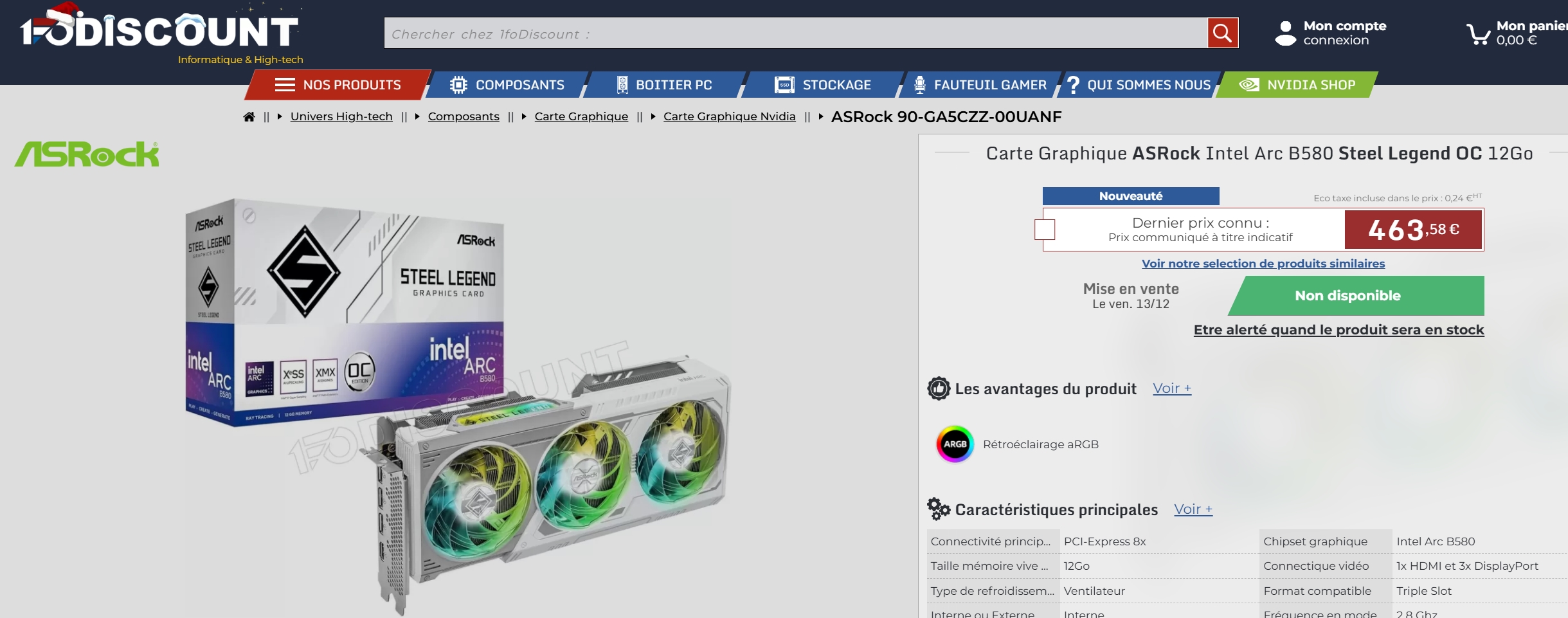
Task: Focus the Chercher chez 1foDiscount search field
Action: point(796,33)
